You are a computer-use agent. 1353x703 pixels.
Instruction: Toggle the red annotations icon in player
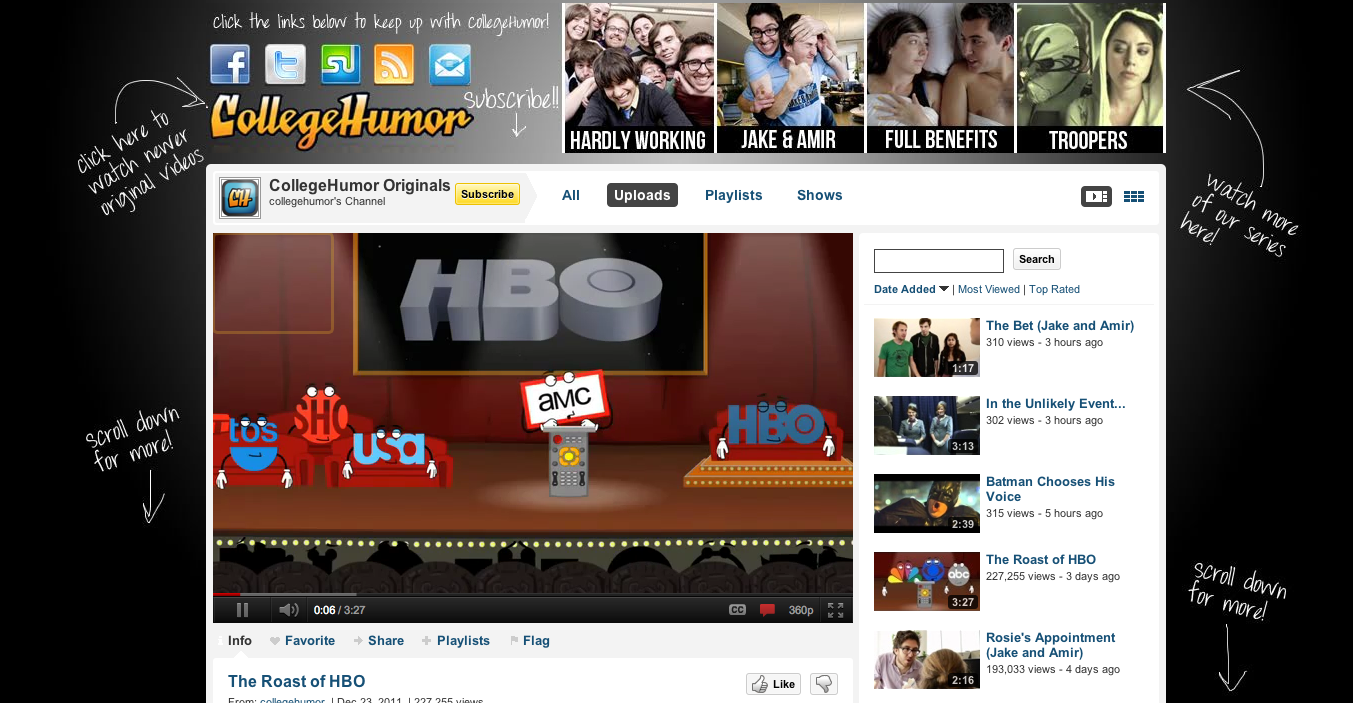(x=767, y=610)
